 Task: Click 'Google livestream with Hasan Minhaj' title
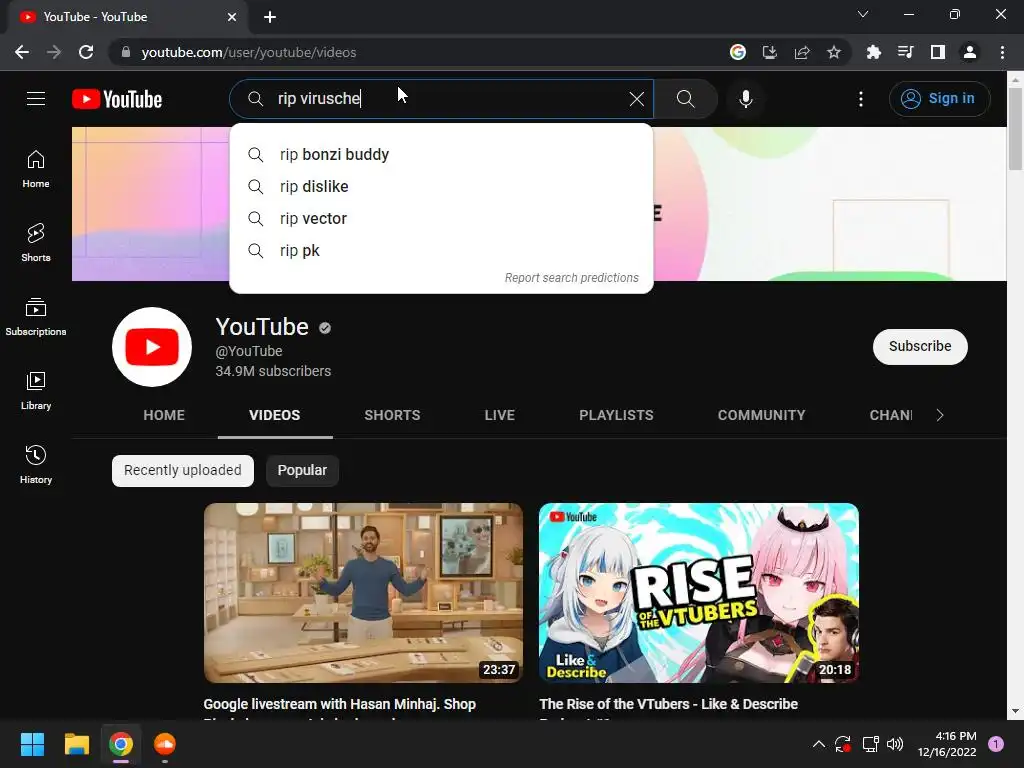(x=340, y=704)
